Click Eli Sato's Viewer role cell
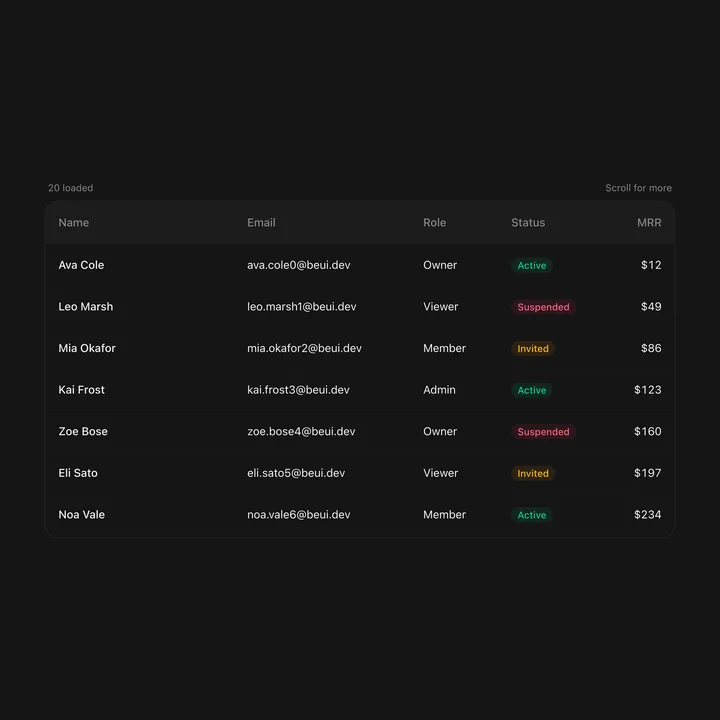 point(440,473)
